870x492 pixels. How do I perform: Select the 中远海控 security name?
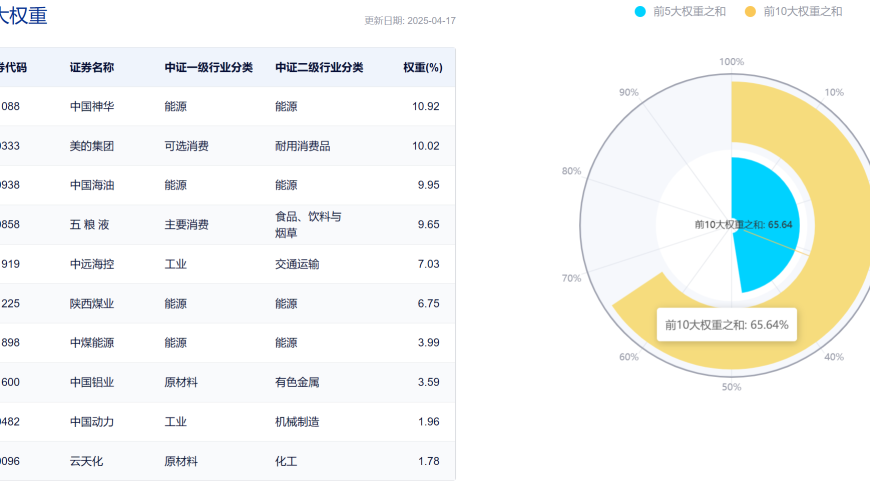(x=92, y=264)
